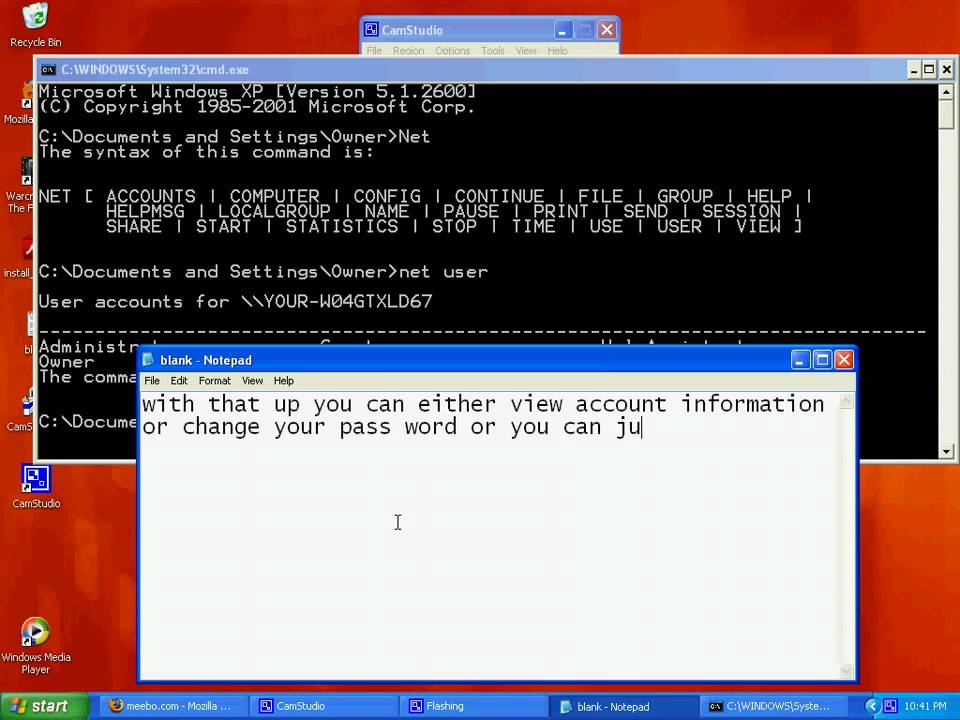
Task: Open CamStudio View menu
Action: click(526, 50)
